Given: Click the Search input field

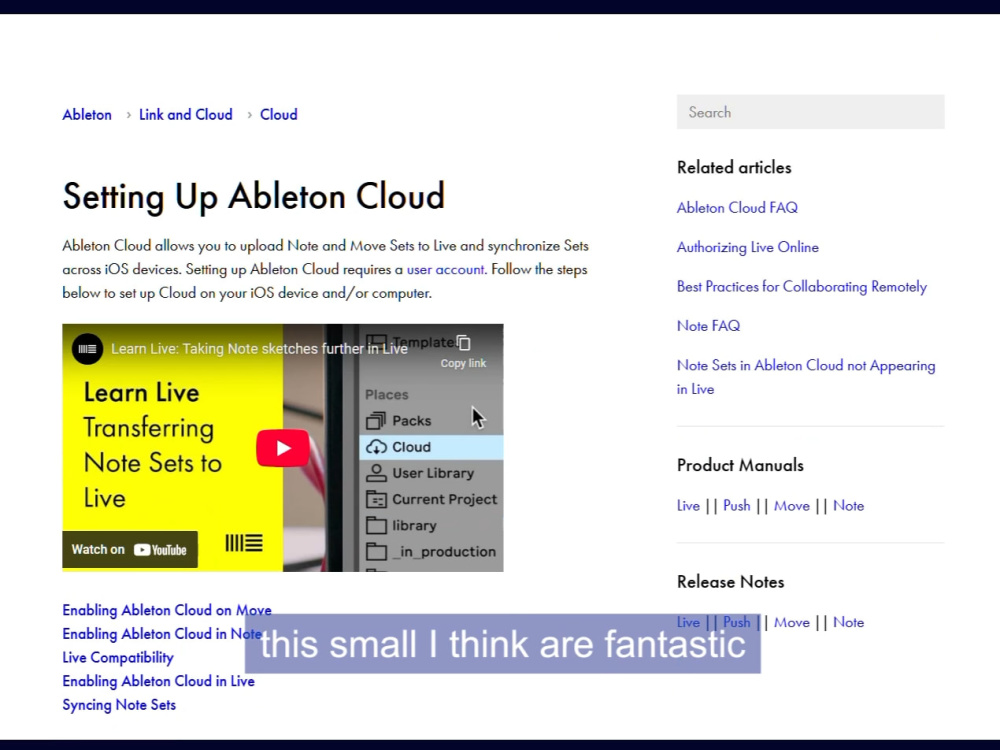Looking at the screenshot, I should (x=811, y=112).
